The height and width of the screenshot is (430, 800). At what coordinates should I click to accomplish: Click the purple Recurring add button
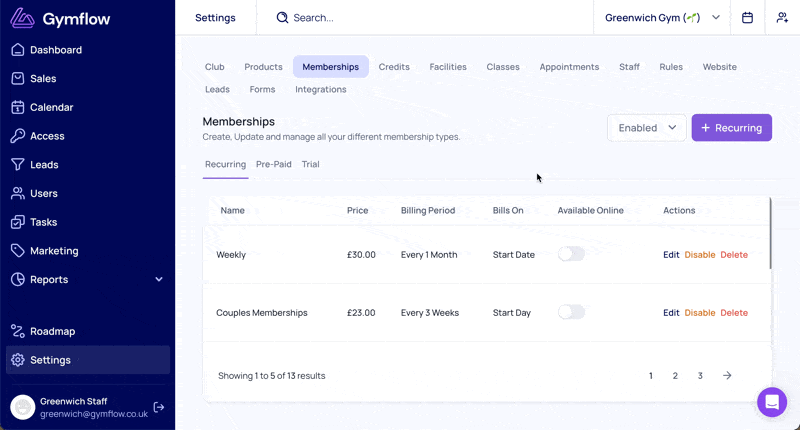[x=731, y=128]
